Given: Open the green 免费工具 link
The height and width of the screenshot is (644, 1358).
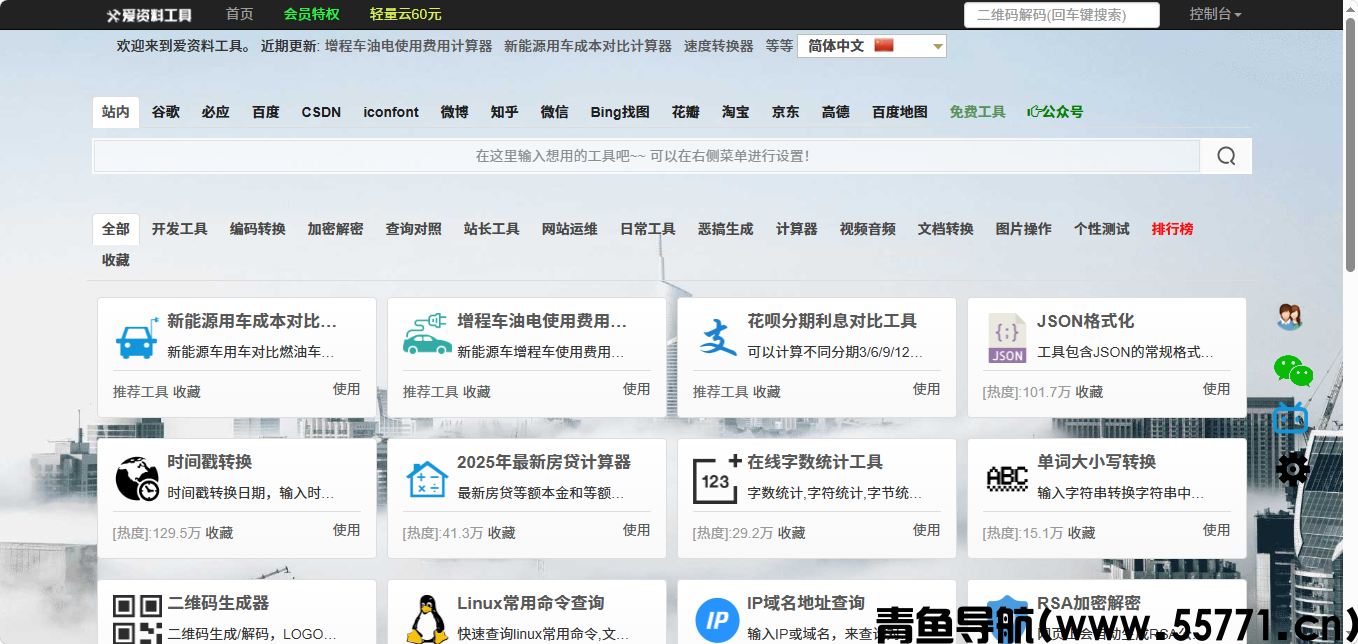Looking at the screenshot, I should (x=977, y=112).
